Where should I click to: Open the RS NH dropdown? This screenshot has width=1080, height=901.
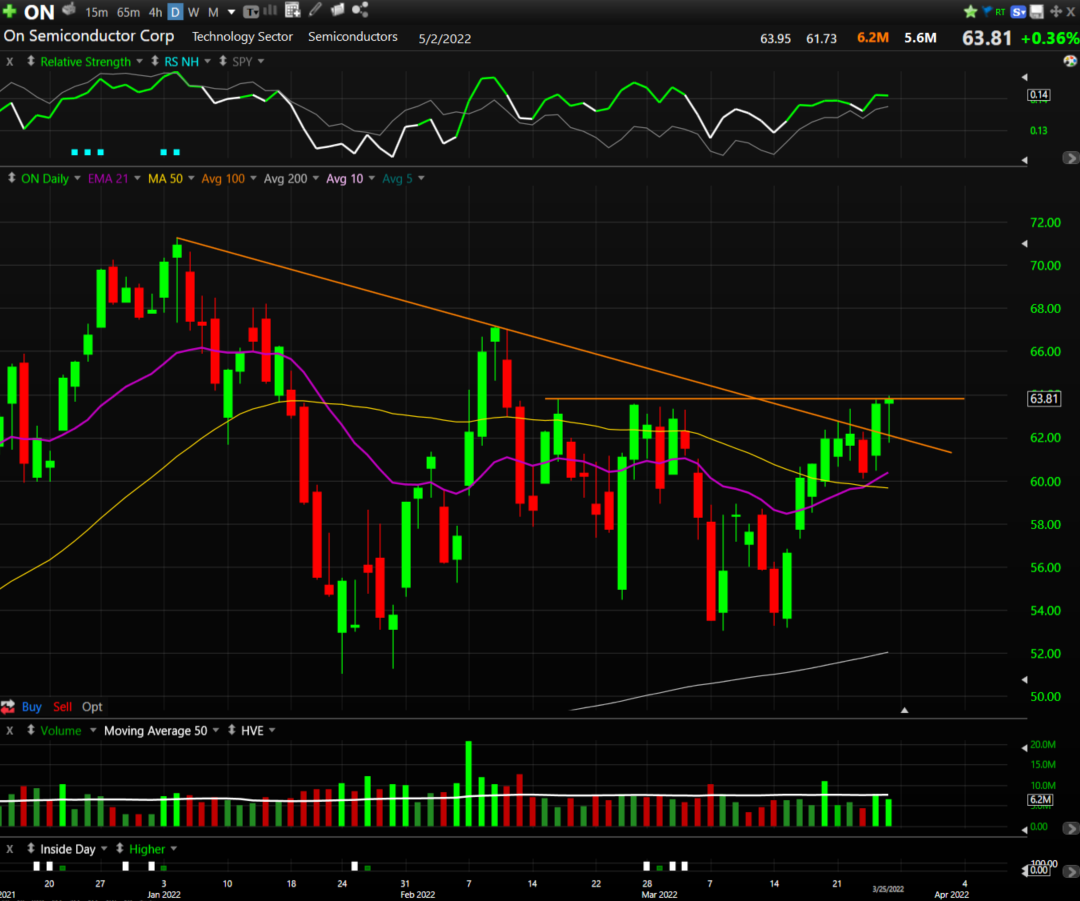click(x=207, y=61)
